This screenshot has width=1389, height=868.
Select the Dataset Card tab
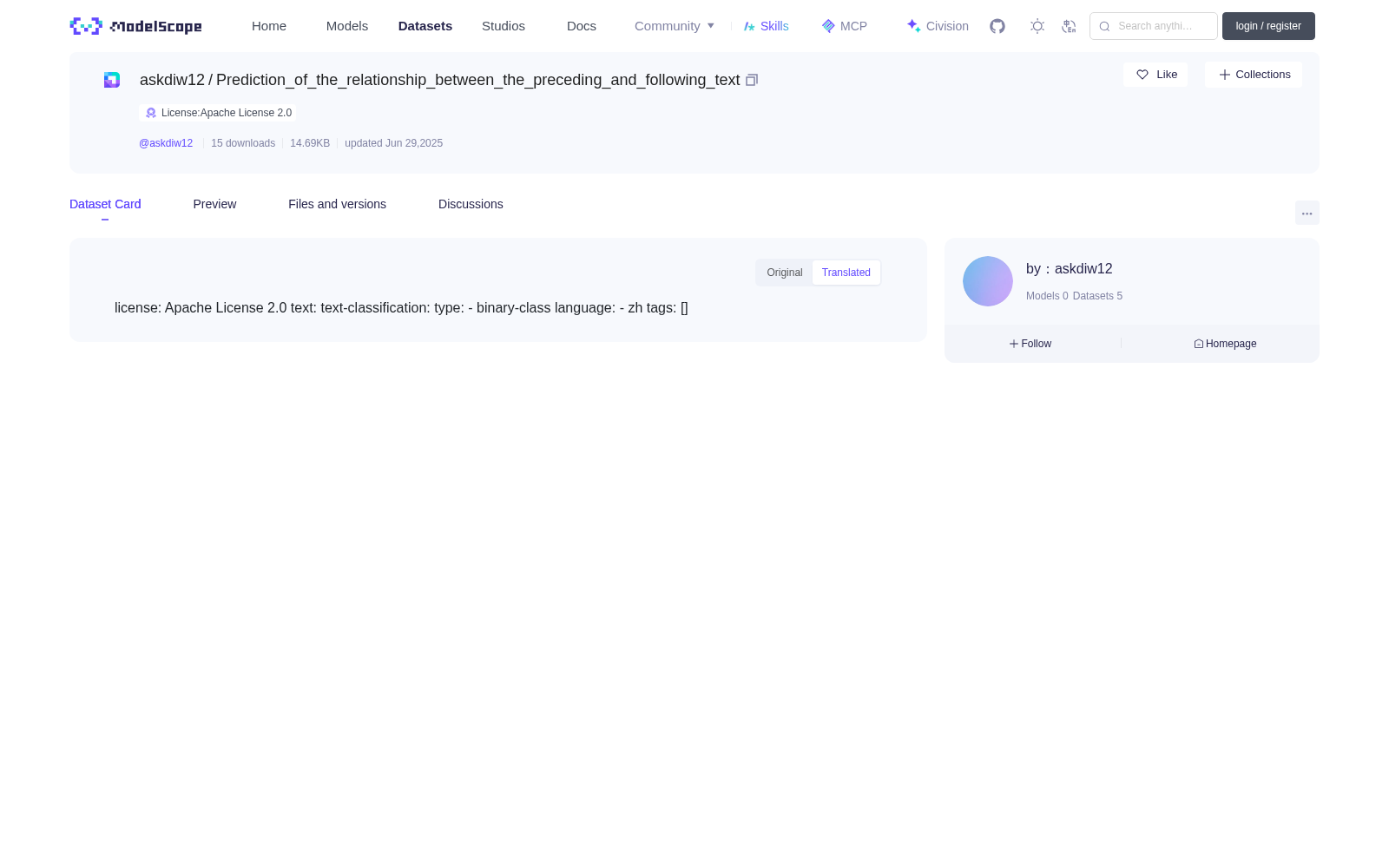click(105, 204)
